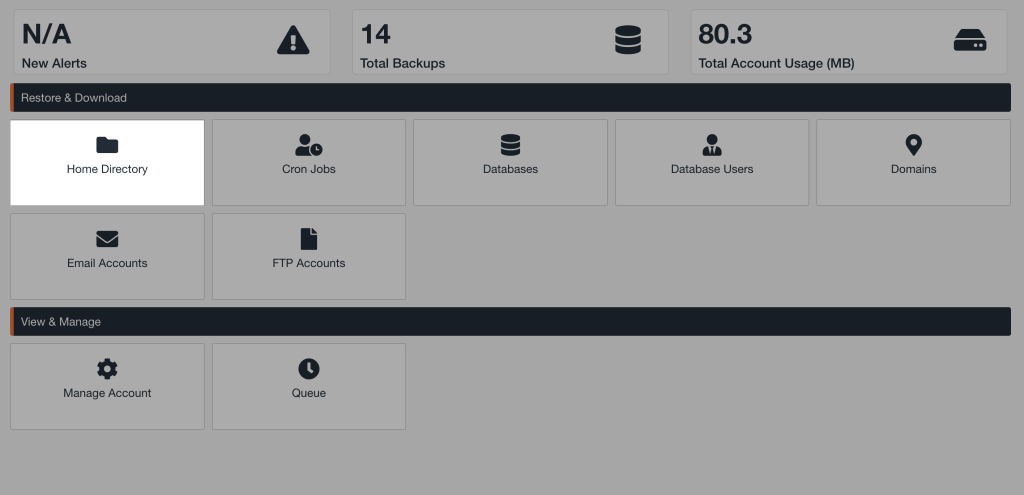Viewport: 1024px width, 495px height.
Task: Select the Domains map pin icon
Action: tap(913, 146)
